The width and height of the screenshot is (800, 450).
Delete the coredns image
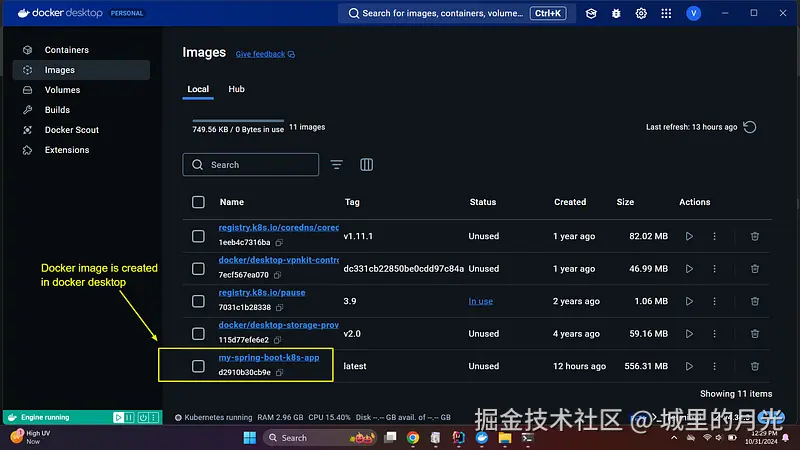click(755, 236)
